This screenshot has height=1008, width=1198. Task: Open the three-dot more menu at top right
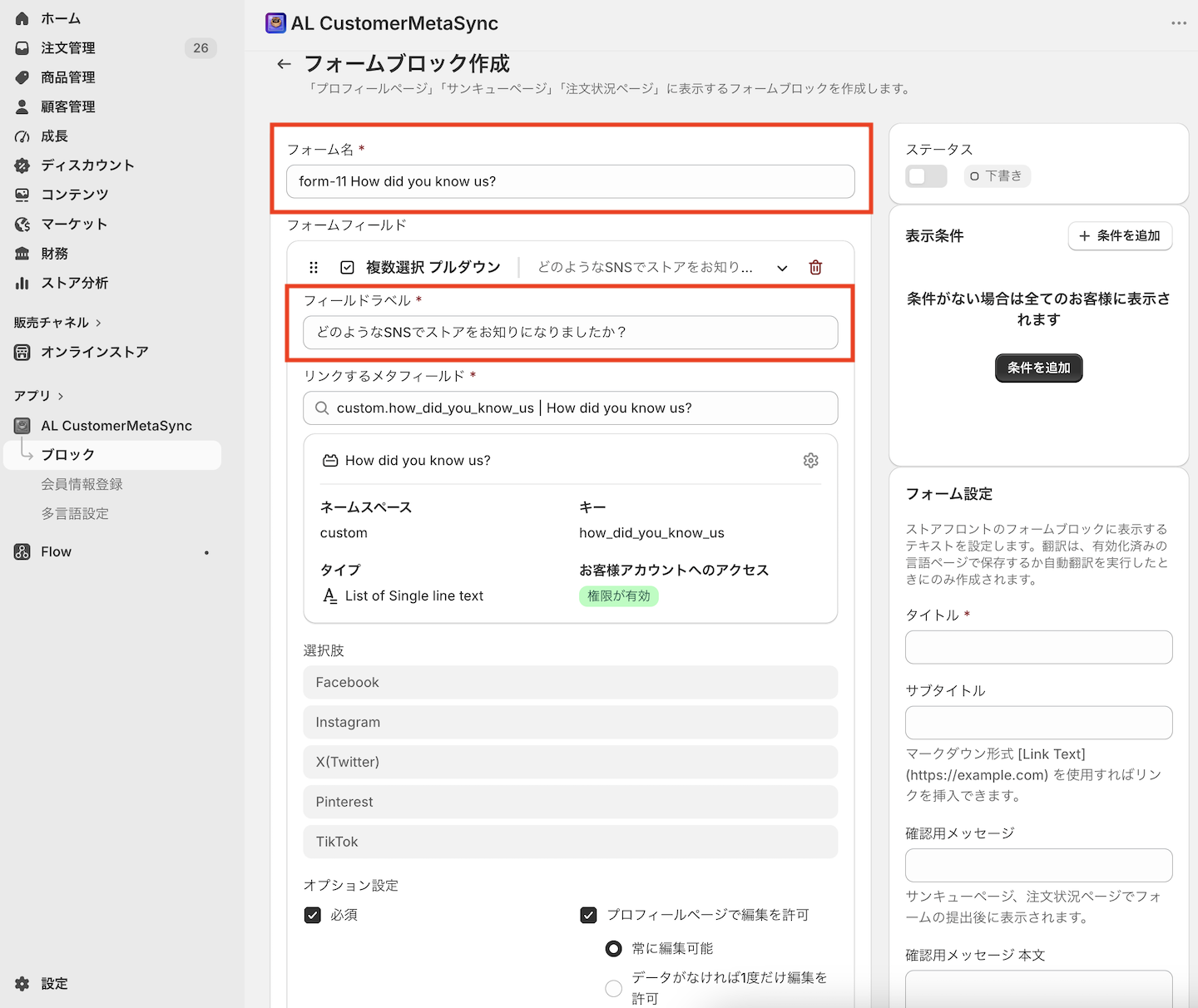pos(1179,23)
